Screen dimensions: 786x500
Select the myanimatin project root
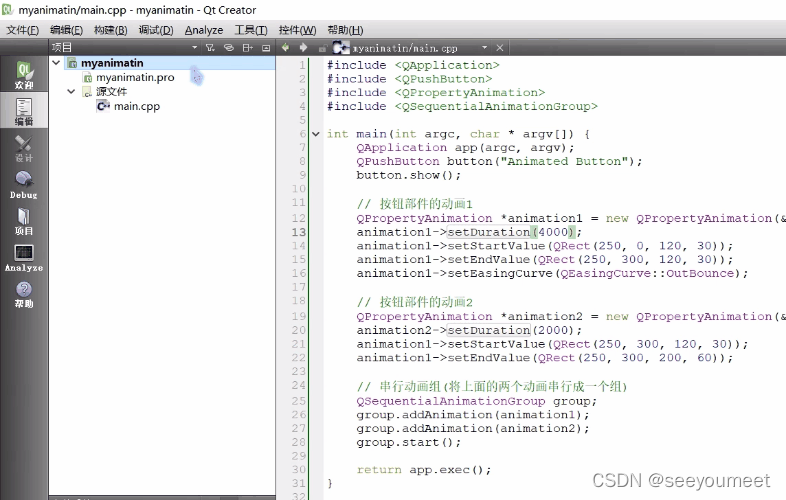click(112, 63)
